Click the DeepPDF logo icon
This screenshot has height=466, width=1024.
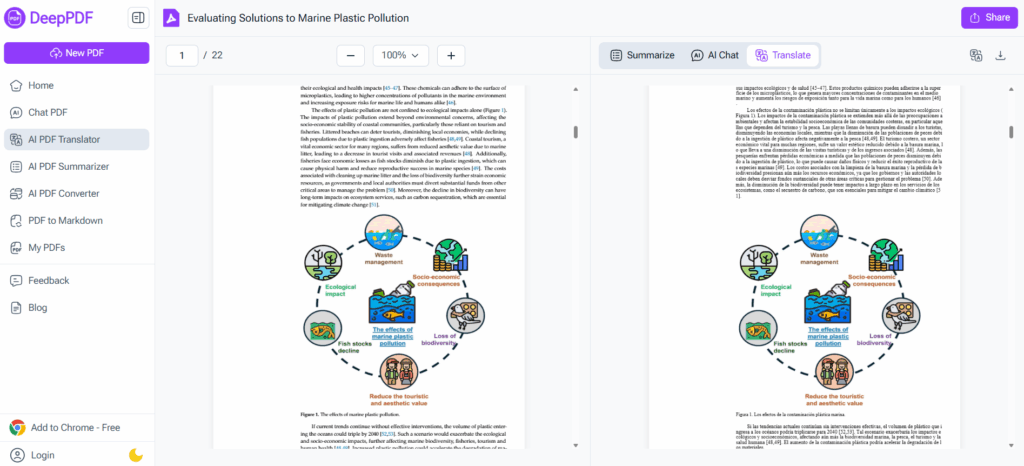click(18, 18)
